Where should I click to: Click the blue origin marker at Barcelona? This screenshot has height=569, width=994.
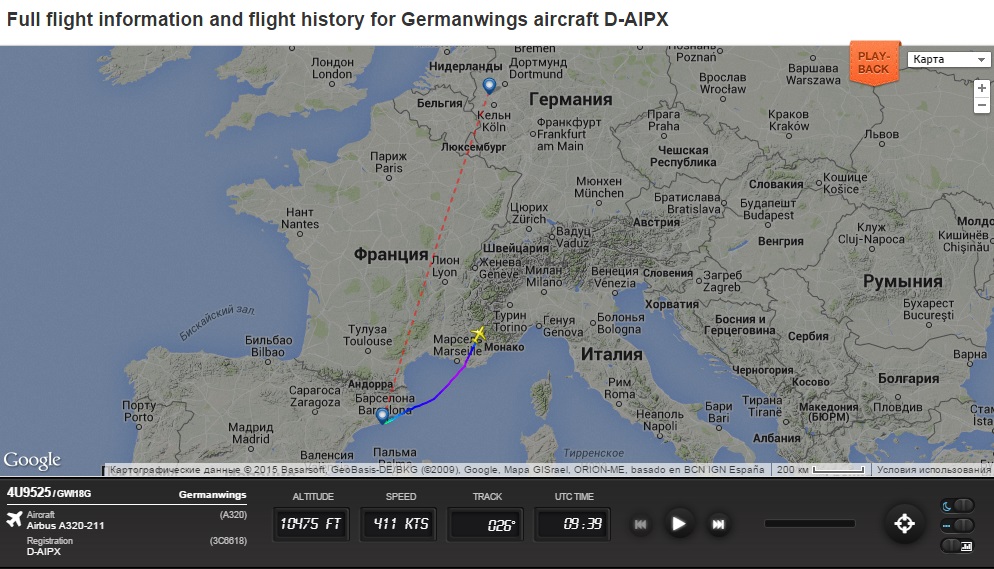382,416
